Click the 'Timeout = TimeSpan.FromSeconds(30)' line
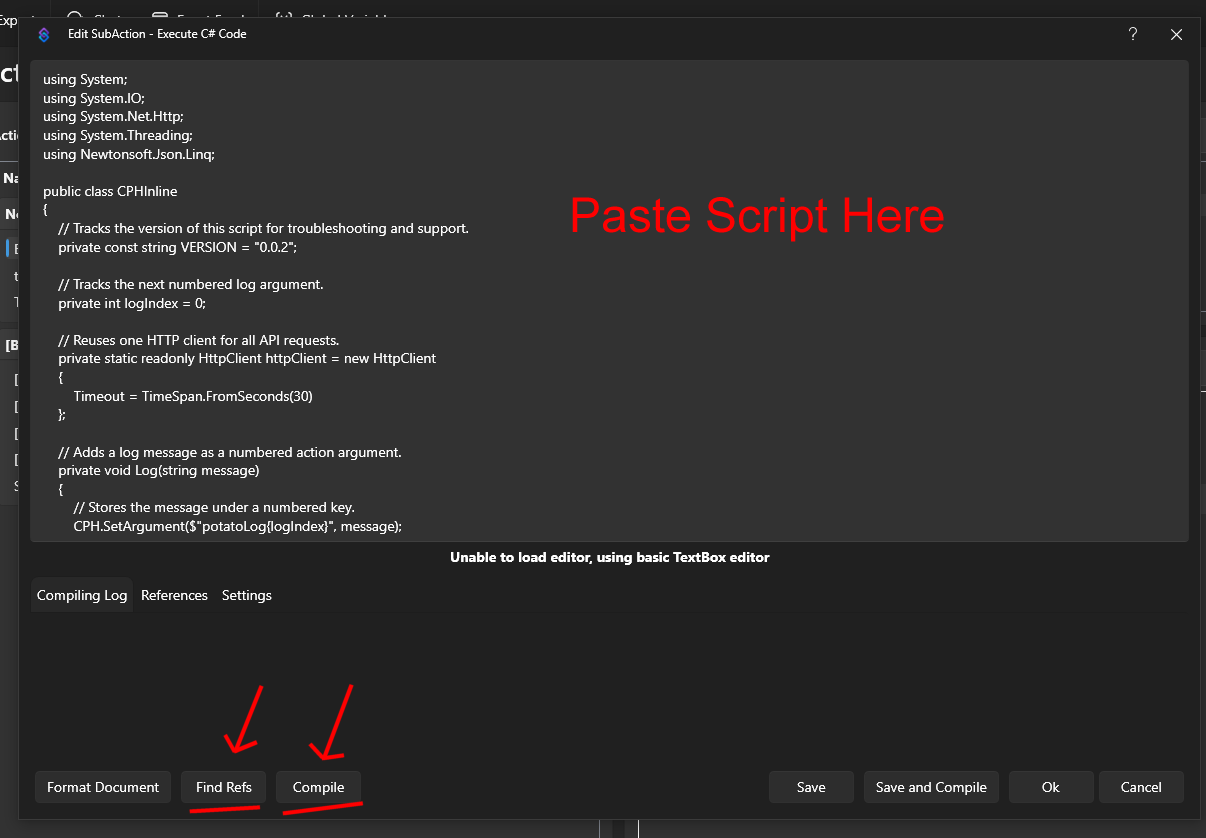Screen dimensions: 1206x838 click(x=193, y=396)
